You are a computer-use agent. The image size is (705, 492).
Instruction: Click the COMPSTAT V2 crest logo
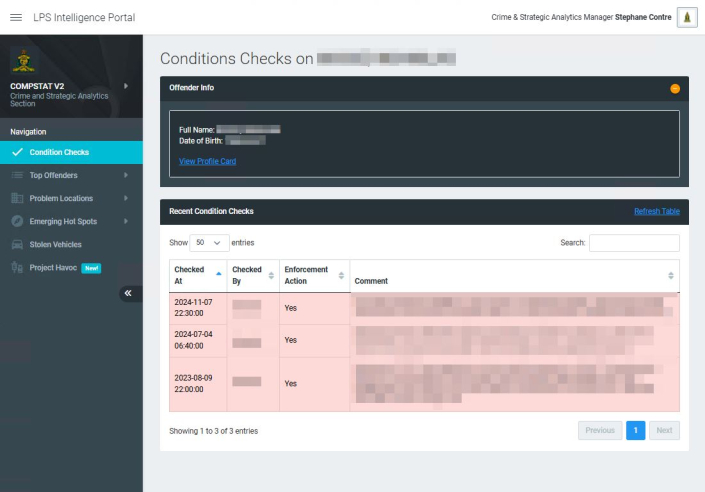coord(22,61)
